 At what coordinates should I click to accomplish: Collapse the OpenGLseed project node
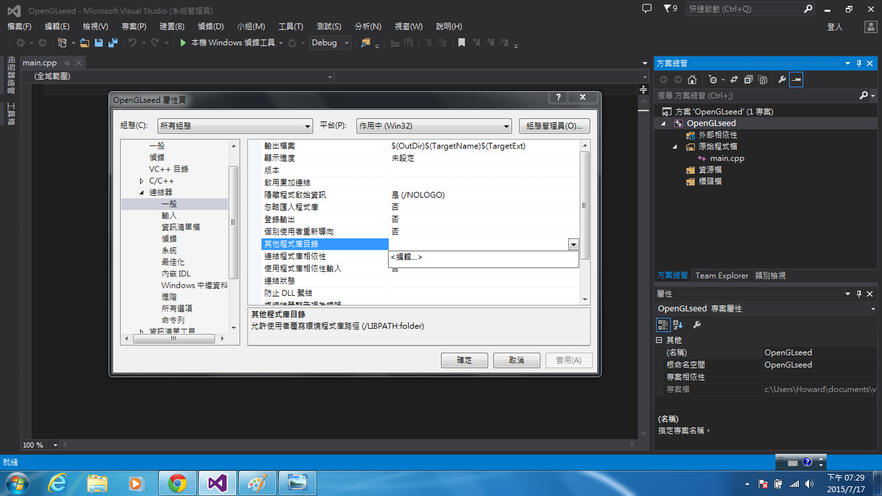pos(664,123)
